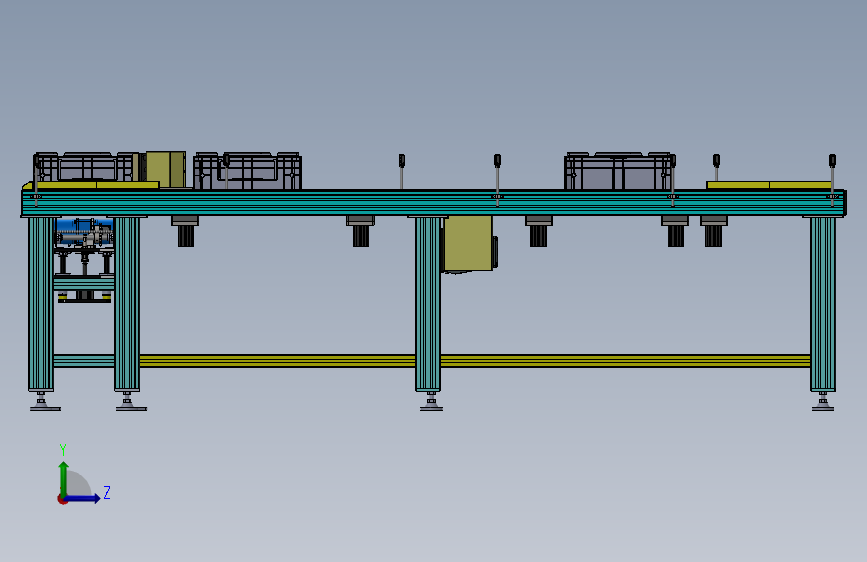This screenshot has height=562, width=867.
Task: Select the center teal support leg
Action: (x=428, y=304)
